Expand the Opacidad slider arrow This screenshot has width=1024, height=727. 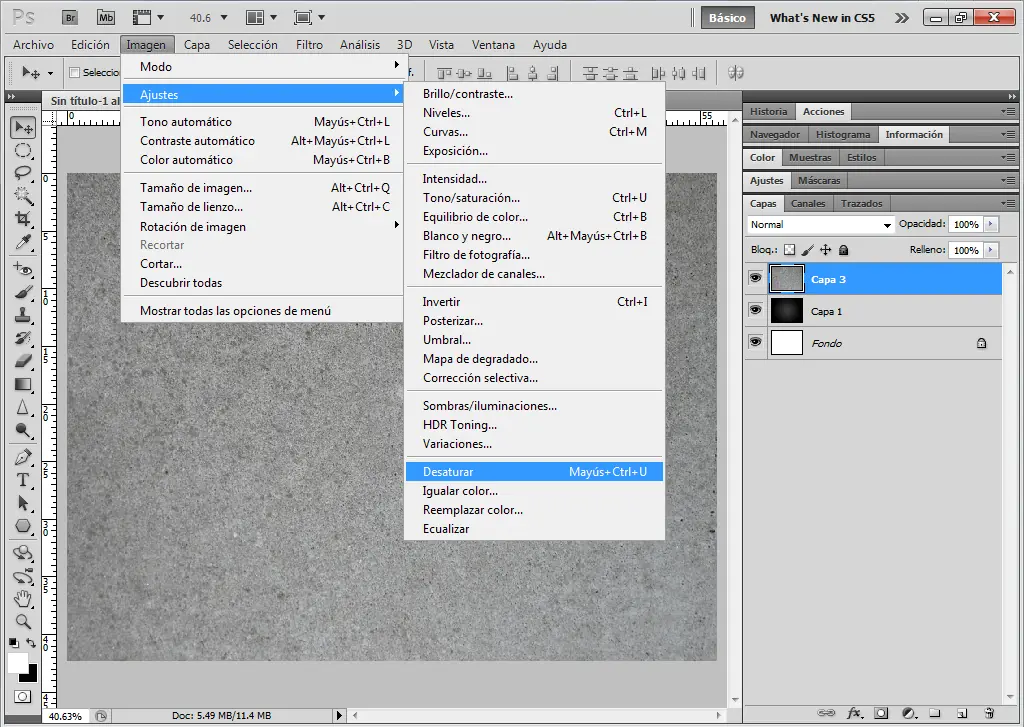tap(991, 225)
